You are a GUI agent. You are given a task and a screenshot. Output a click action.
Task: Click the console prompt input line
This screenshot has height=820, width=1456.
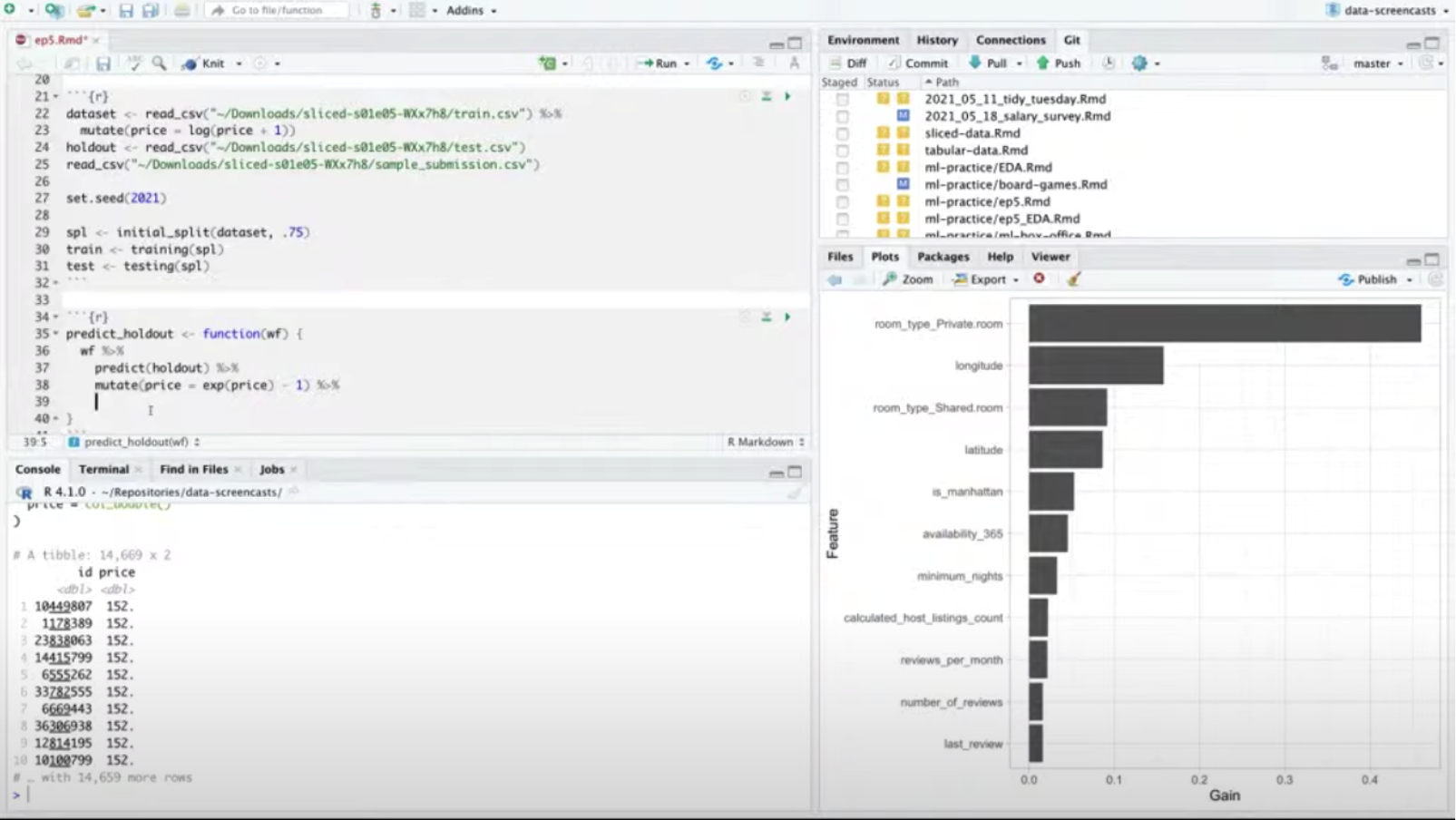tap(408, 795)
